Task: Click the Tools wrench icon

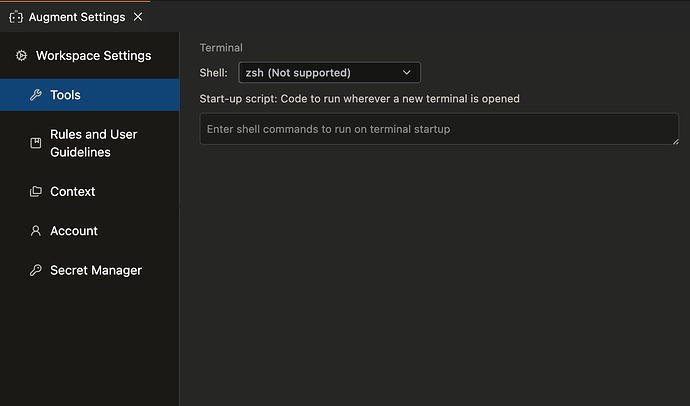Action: [x=36, y=95]
